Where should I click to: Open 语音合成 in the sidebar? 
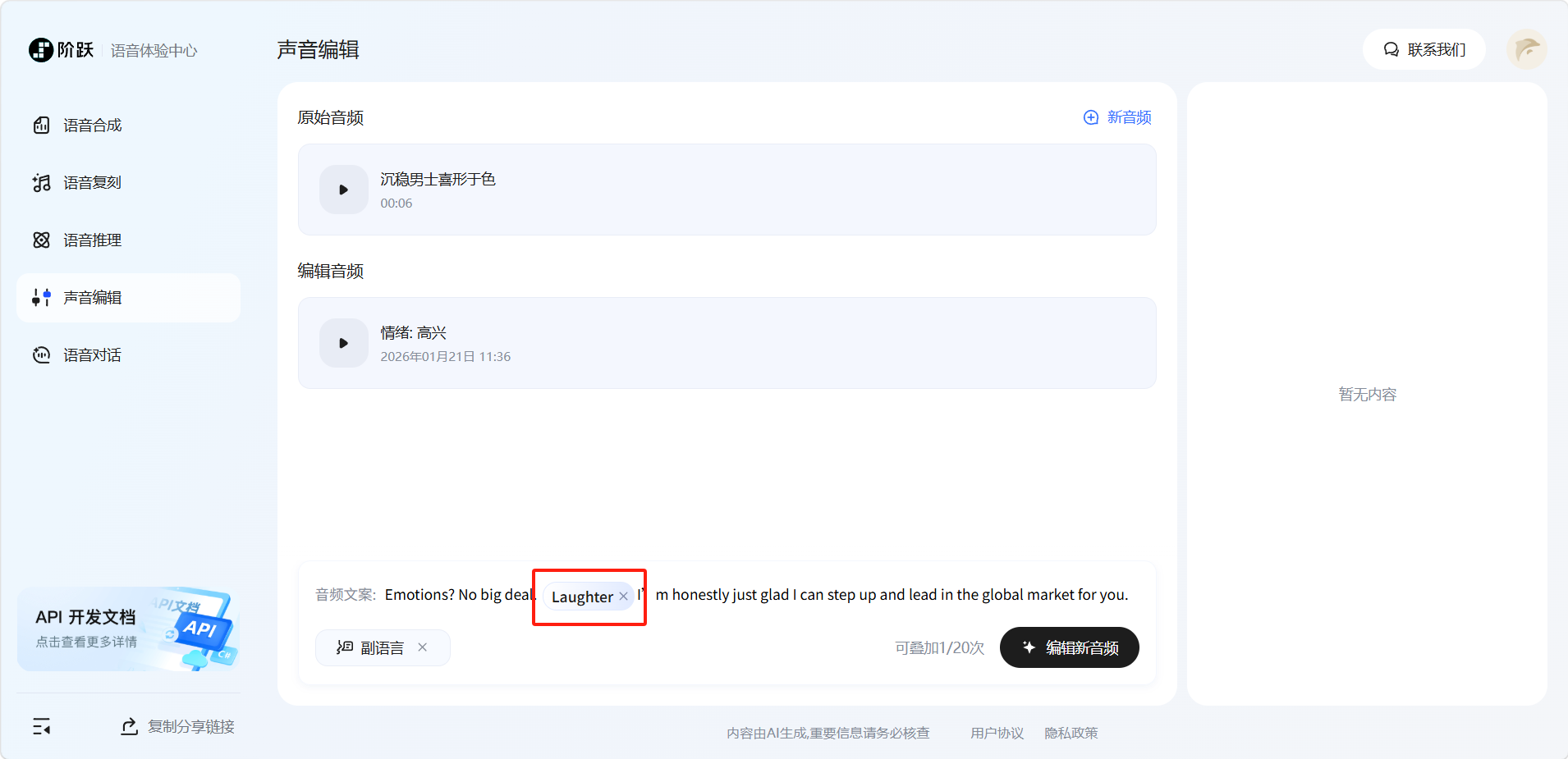click(x=92, y=126)
